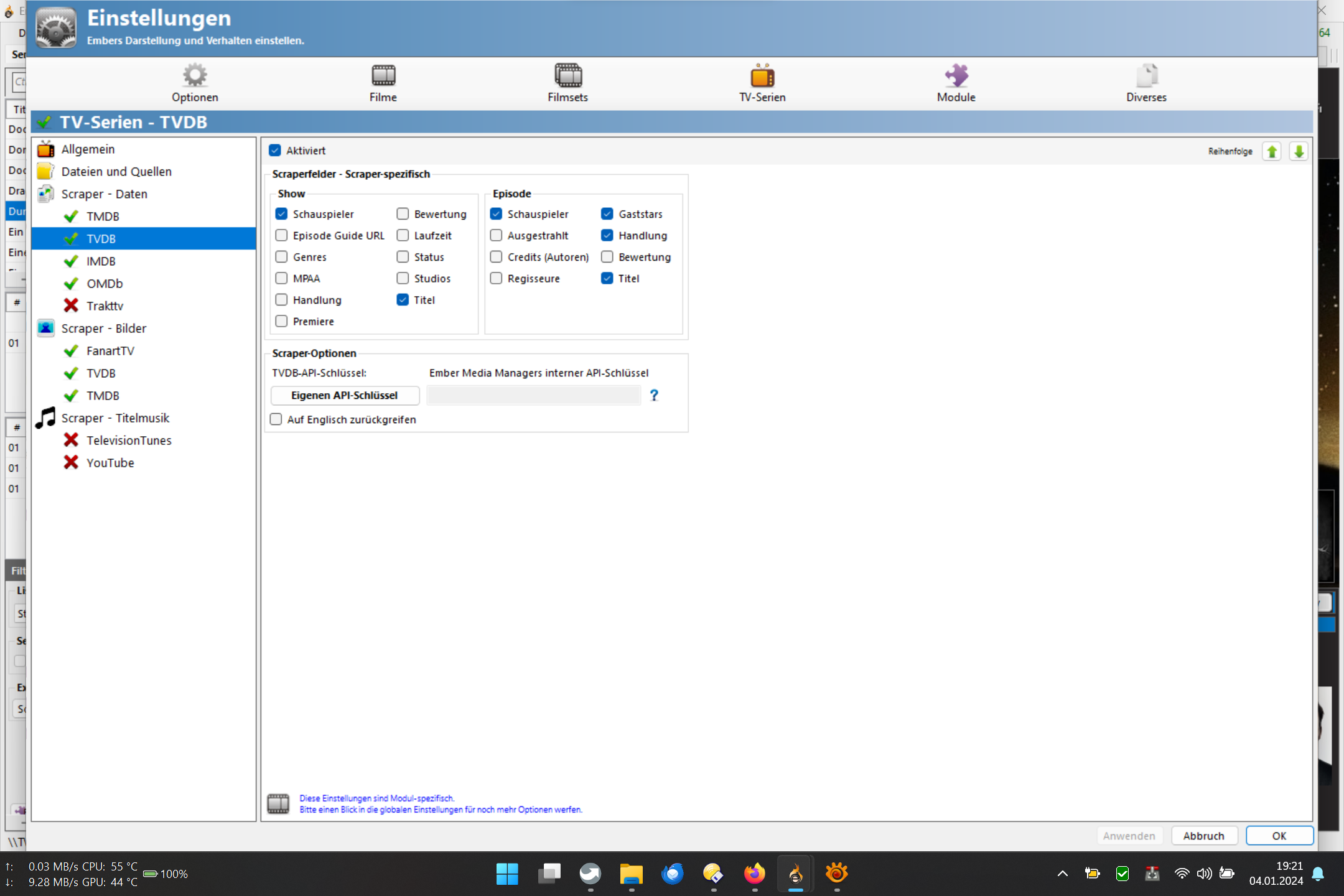Uncheck Show Schauspieler checkbox

click(281, 214)
